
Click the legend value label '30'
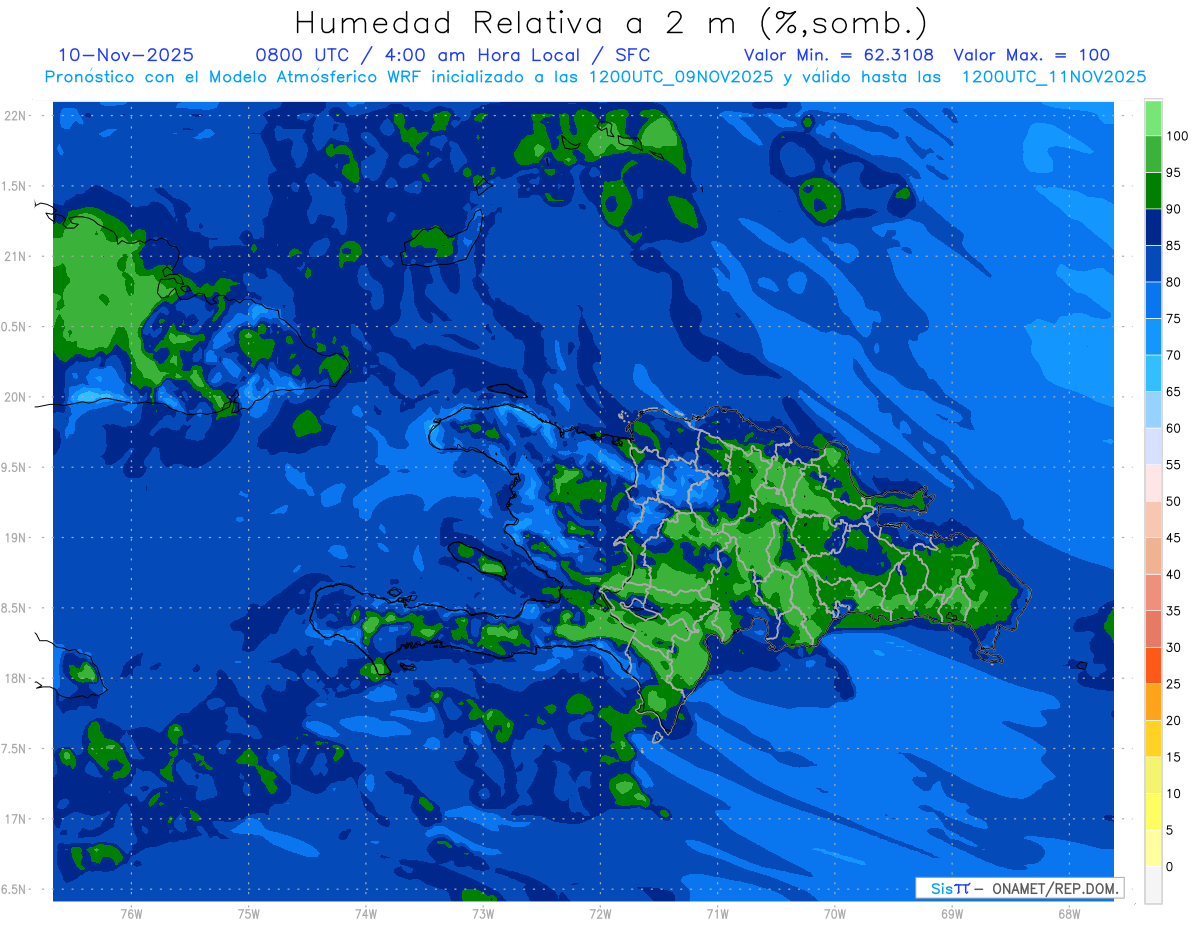pos(1173,647)
